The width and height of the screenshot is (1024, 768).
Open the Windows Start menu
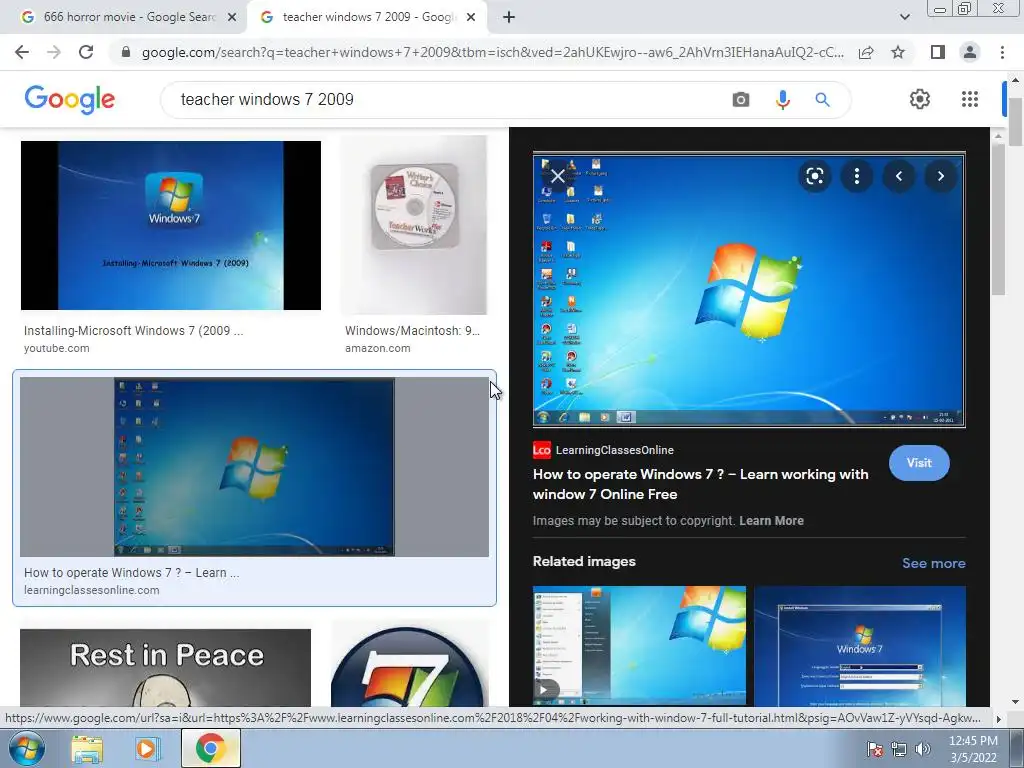27,748
